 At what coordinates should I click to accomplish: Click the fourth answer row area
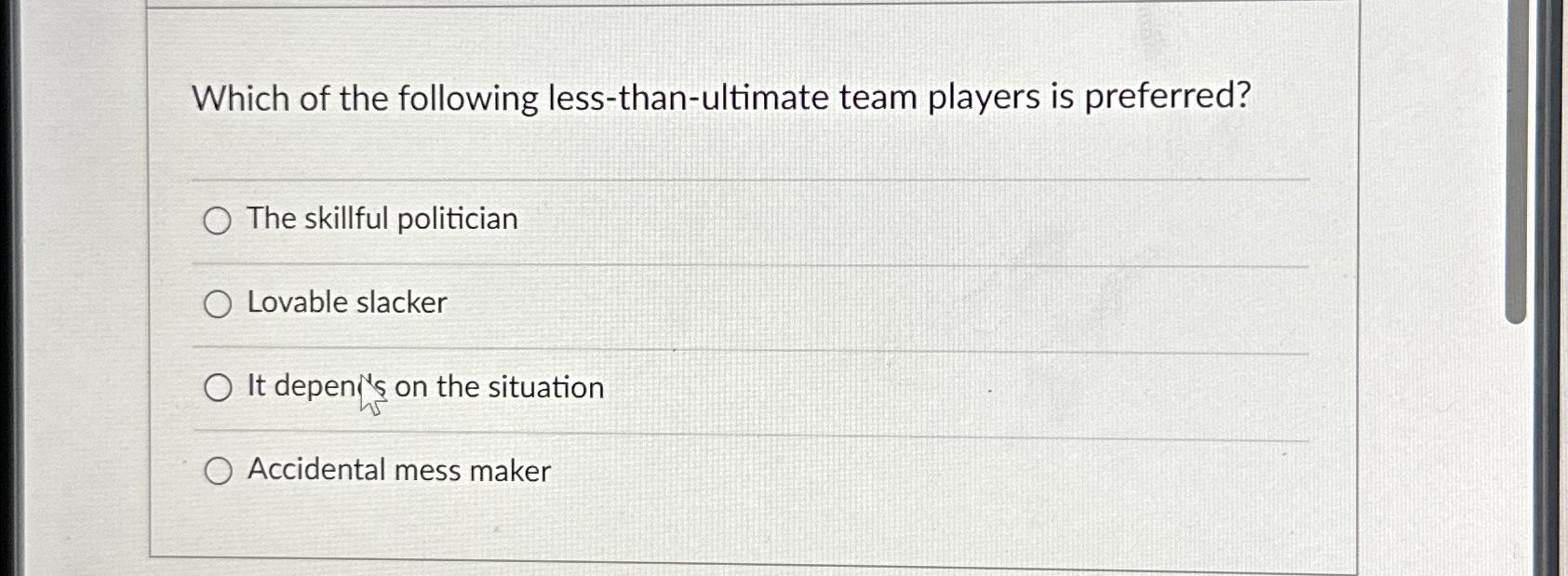pyautogui.click(x=744, y=471)
